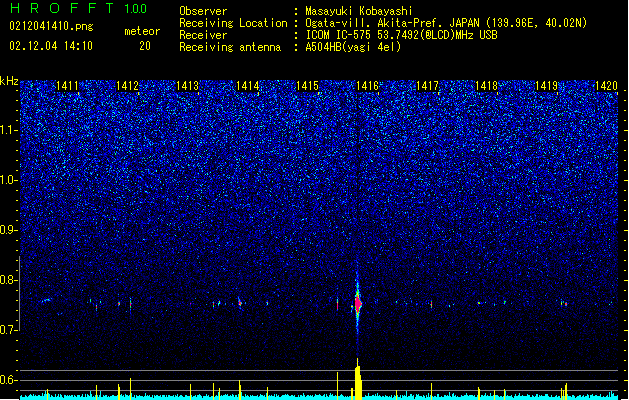Click the 1418 time marker

click(x=487, y=86)
